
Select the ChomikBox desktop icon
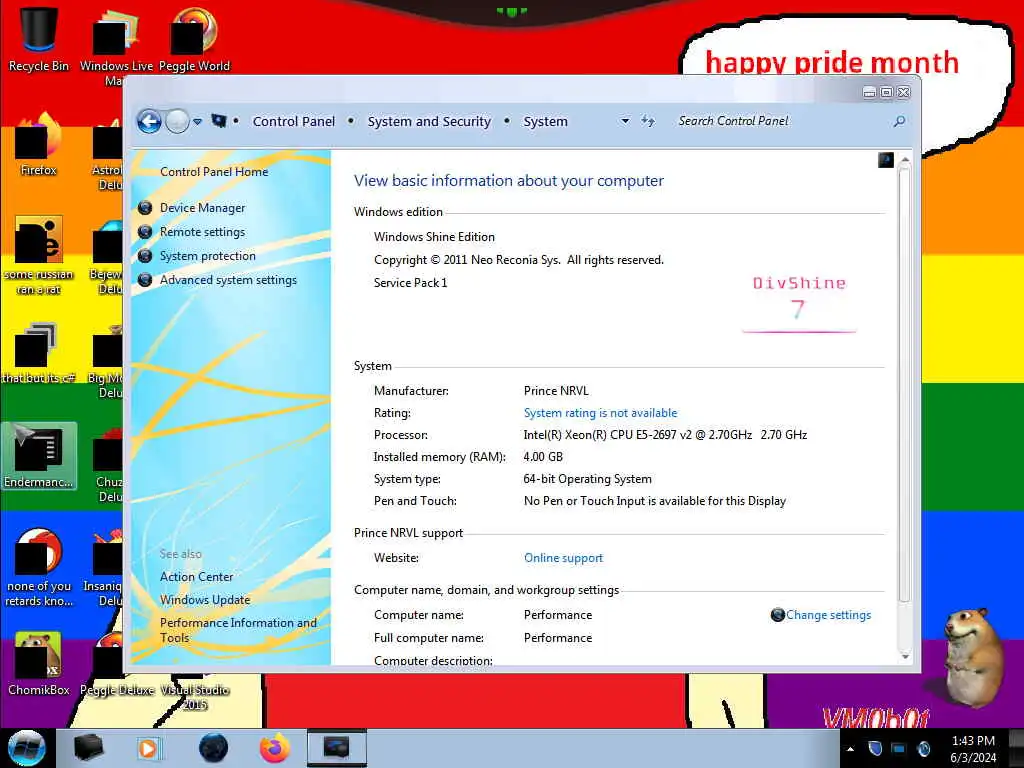[x=39, y=664]
